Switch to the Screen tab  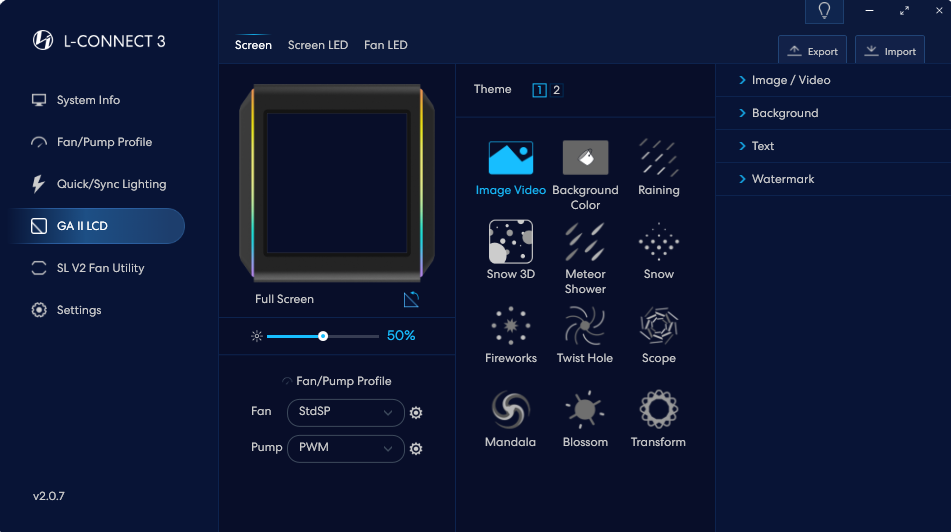click(253, 45)
